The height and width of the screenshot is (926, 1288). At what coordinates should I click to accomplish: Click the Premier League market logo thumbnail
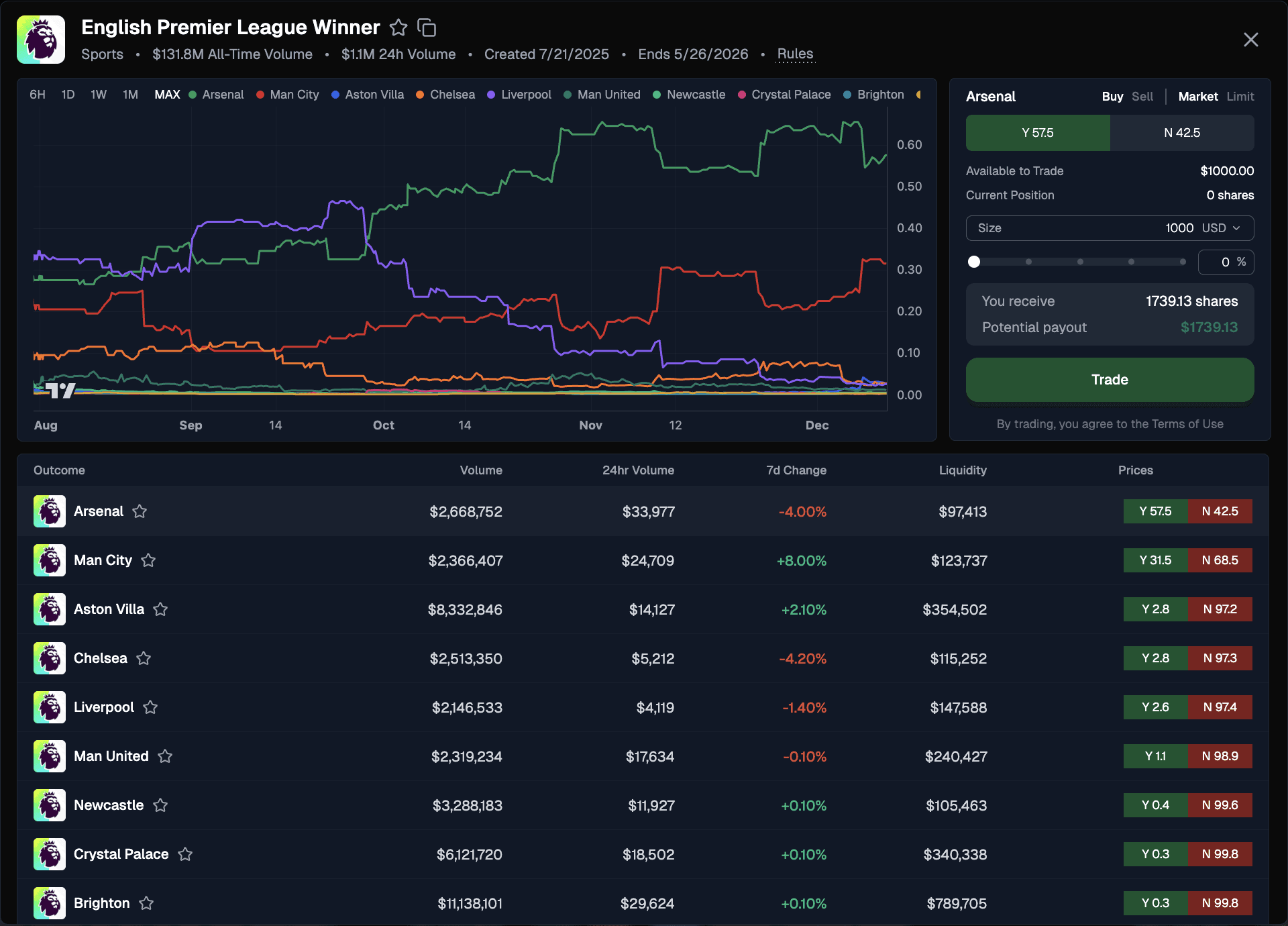[41, 40]
